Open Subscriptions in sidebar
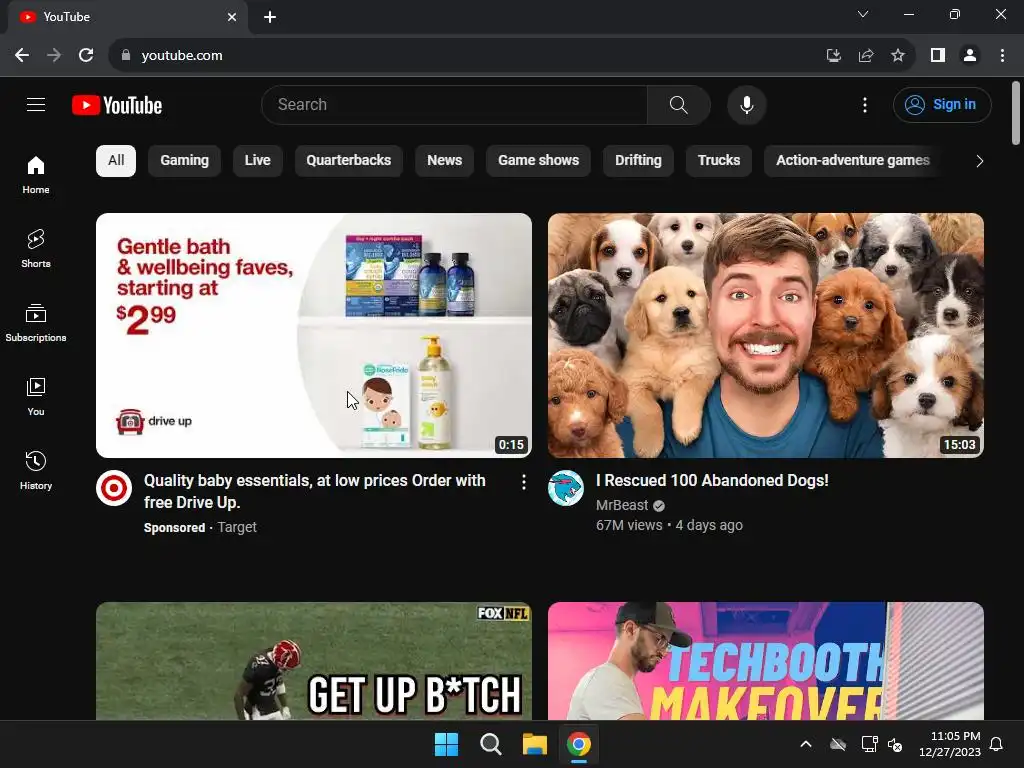The image size is (1024, 768). click(36, 323)
